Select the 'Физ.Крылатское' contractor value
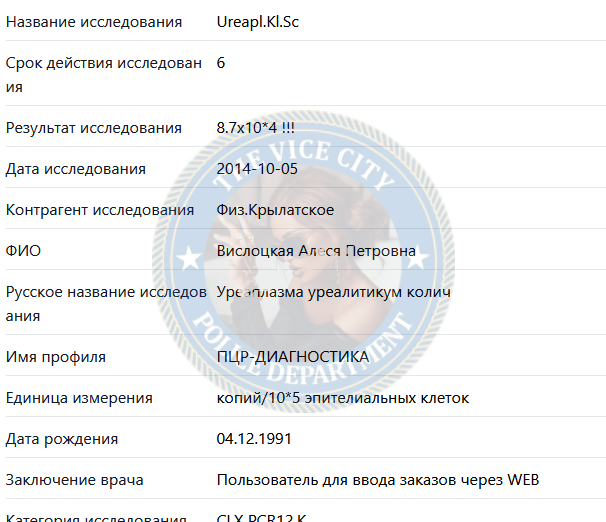The height and width of the screenshot is (522, 606). 275,210
